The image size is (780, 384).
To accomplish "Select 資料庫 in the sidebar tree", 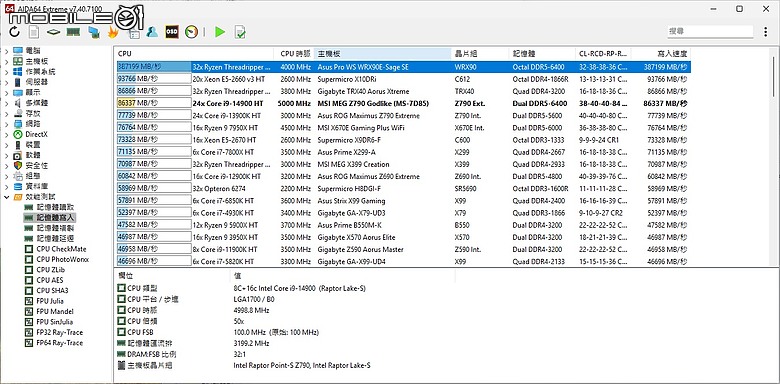I will pos(36,187).
